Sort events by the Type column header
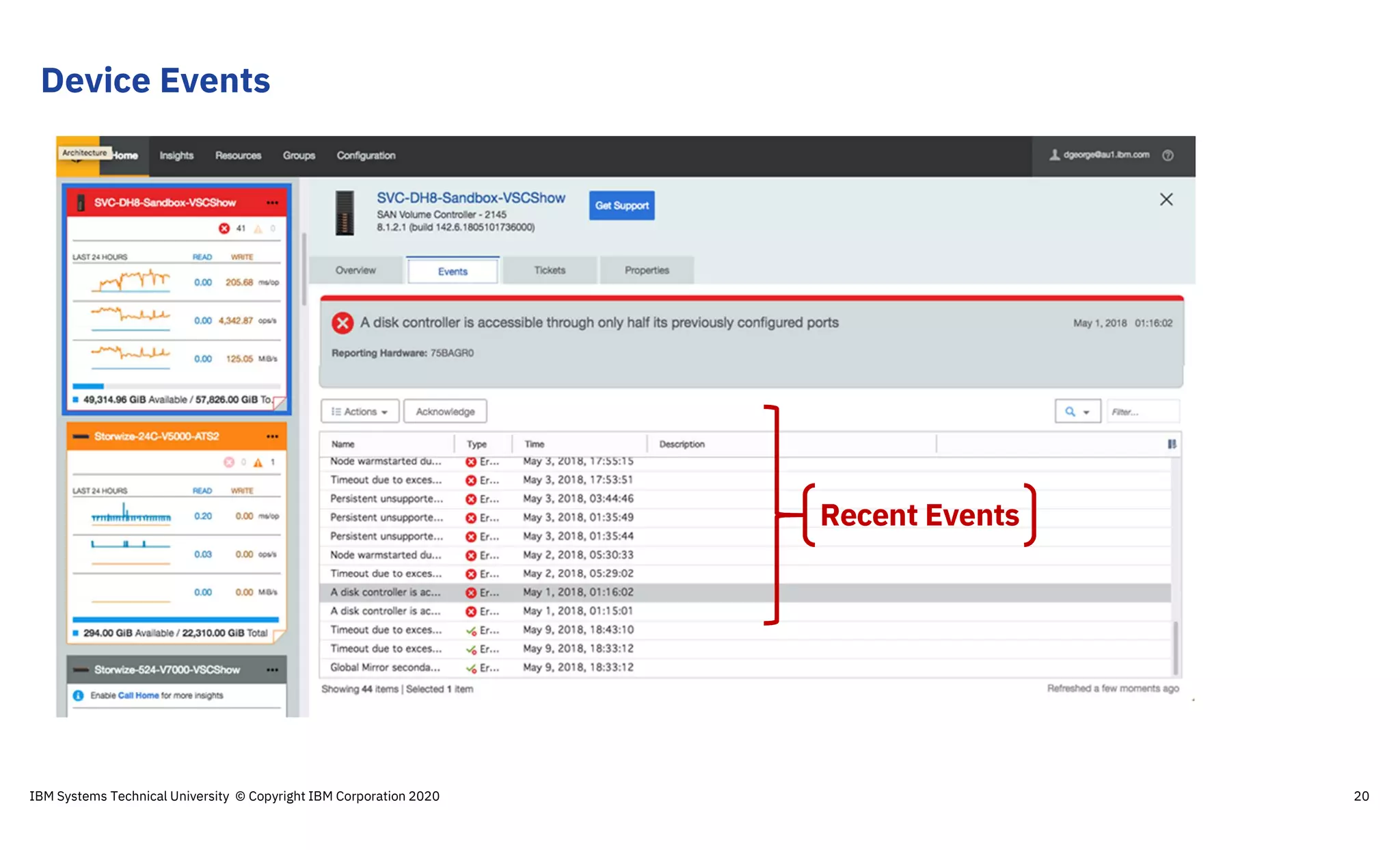 [x=483, y=444]
